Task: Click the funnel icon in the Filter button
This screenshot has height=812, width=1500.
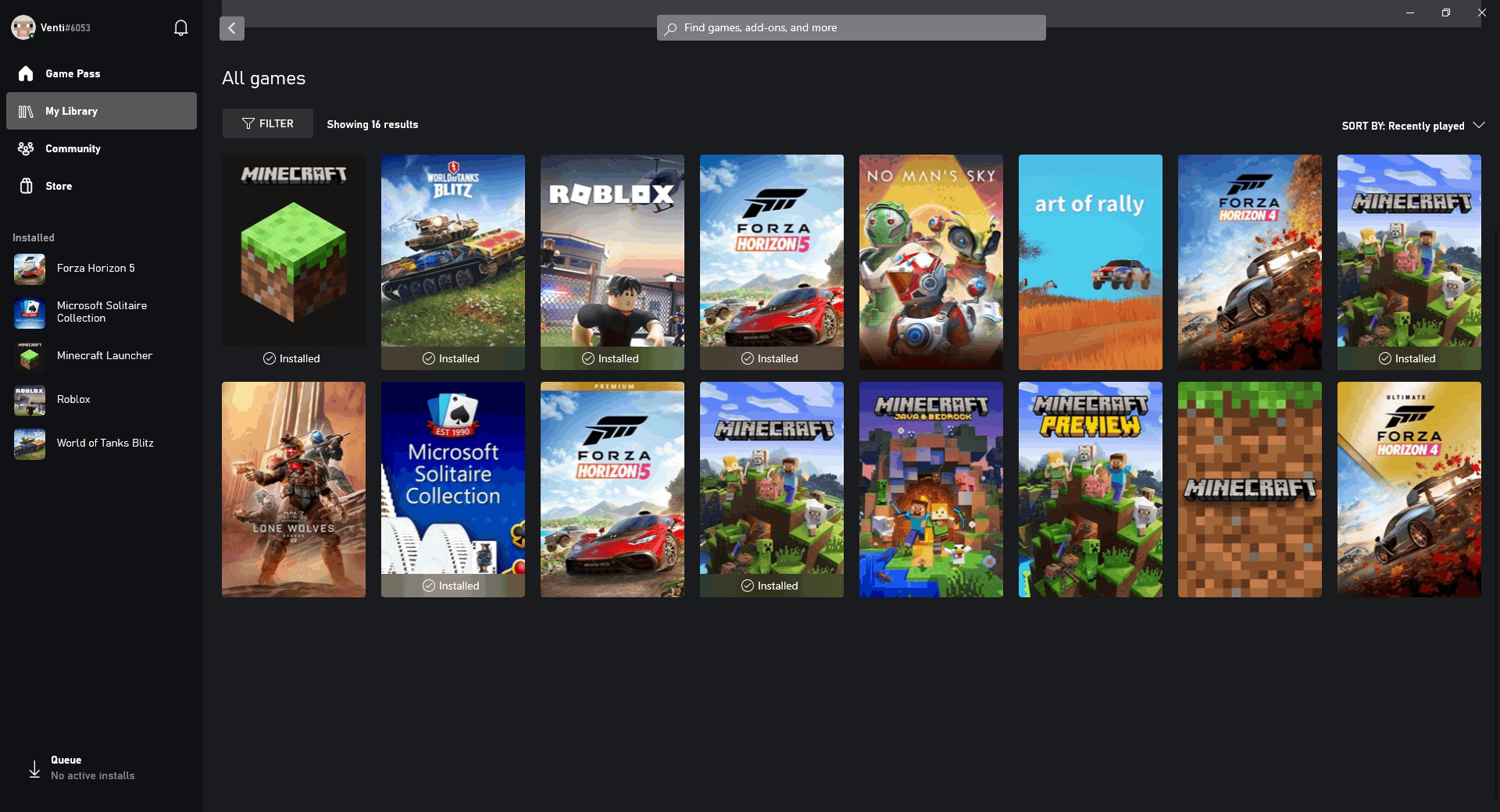Action: pos(248,123)
